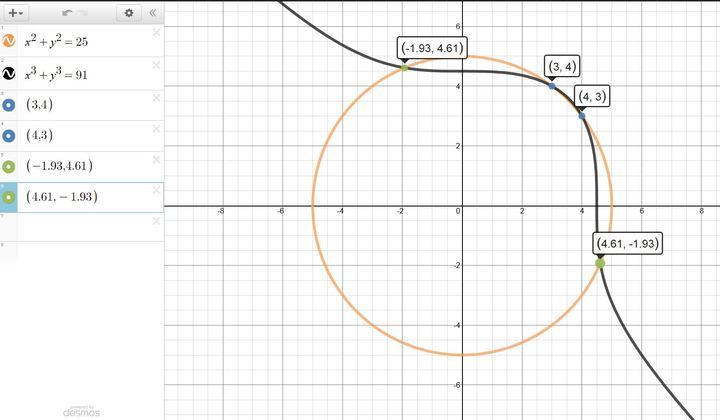
Task: Hide the black cubic curve x³+y³=91
Action: coord(9,74)
